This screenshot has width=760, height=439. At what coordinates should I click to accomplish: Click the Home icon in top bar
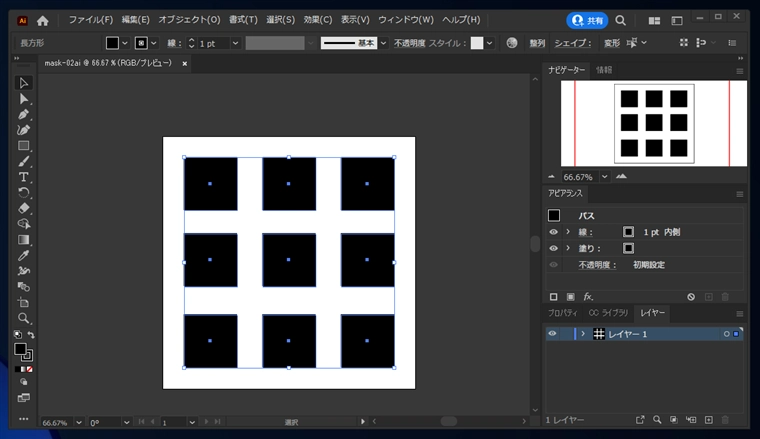(x=43, y=20)
